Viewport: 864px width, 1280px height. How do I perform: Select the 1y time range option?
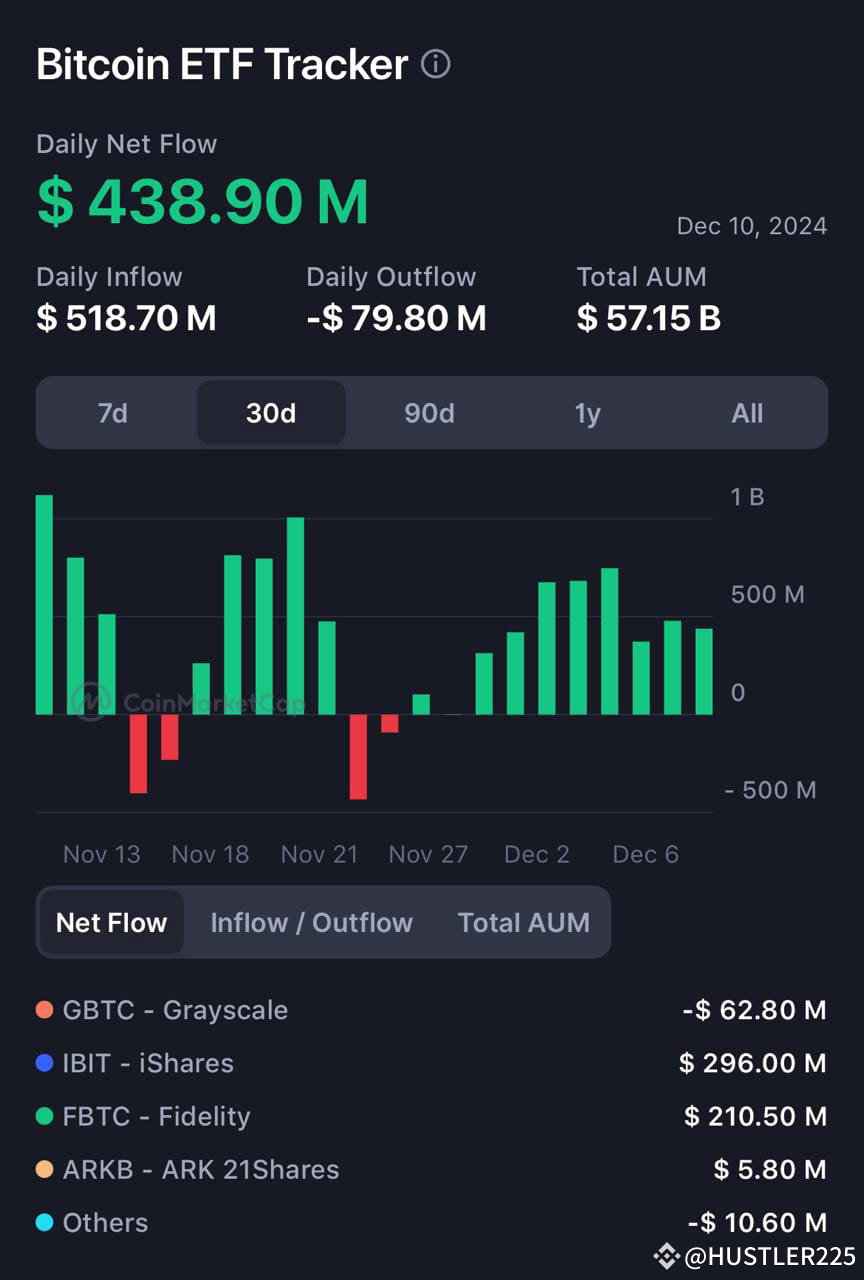point(587,412)
